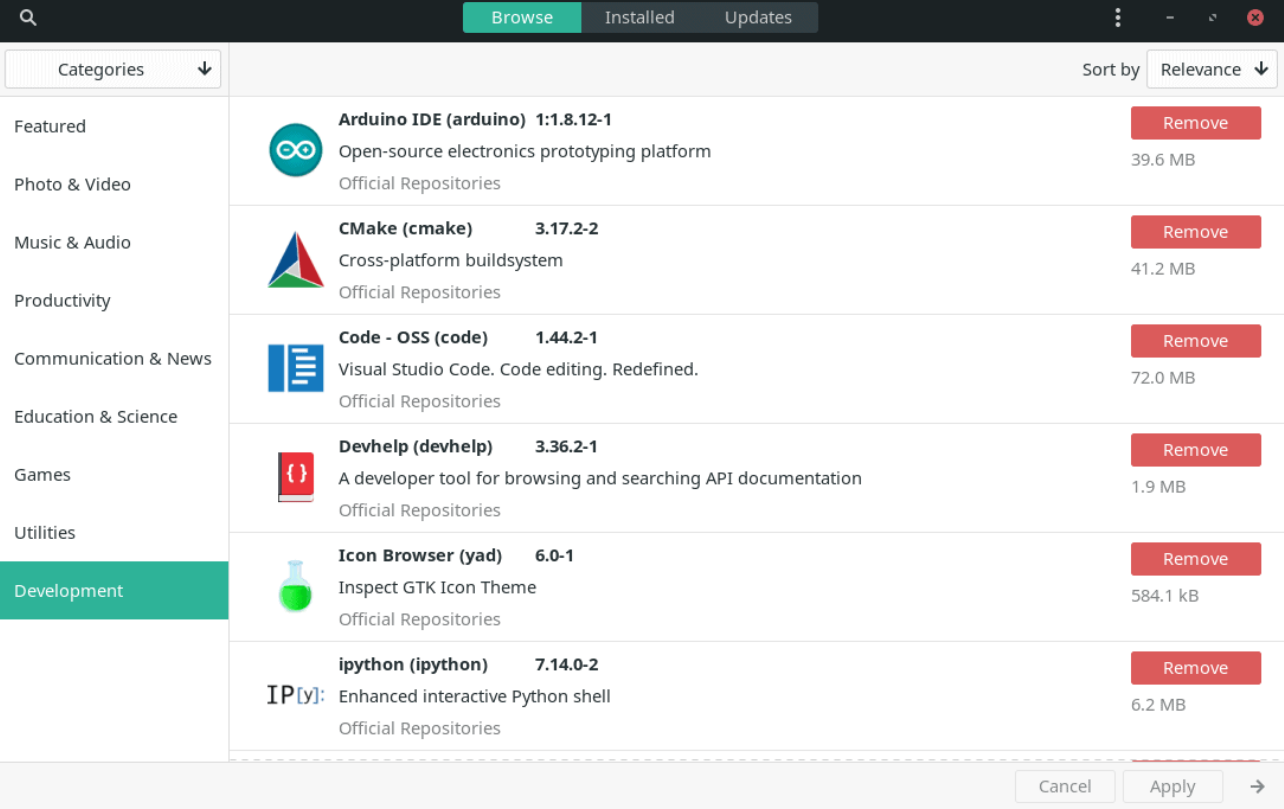Click 'Official Repositories' under ipython

click(x=420, y=728)
